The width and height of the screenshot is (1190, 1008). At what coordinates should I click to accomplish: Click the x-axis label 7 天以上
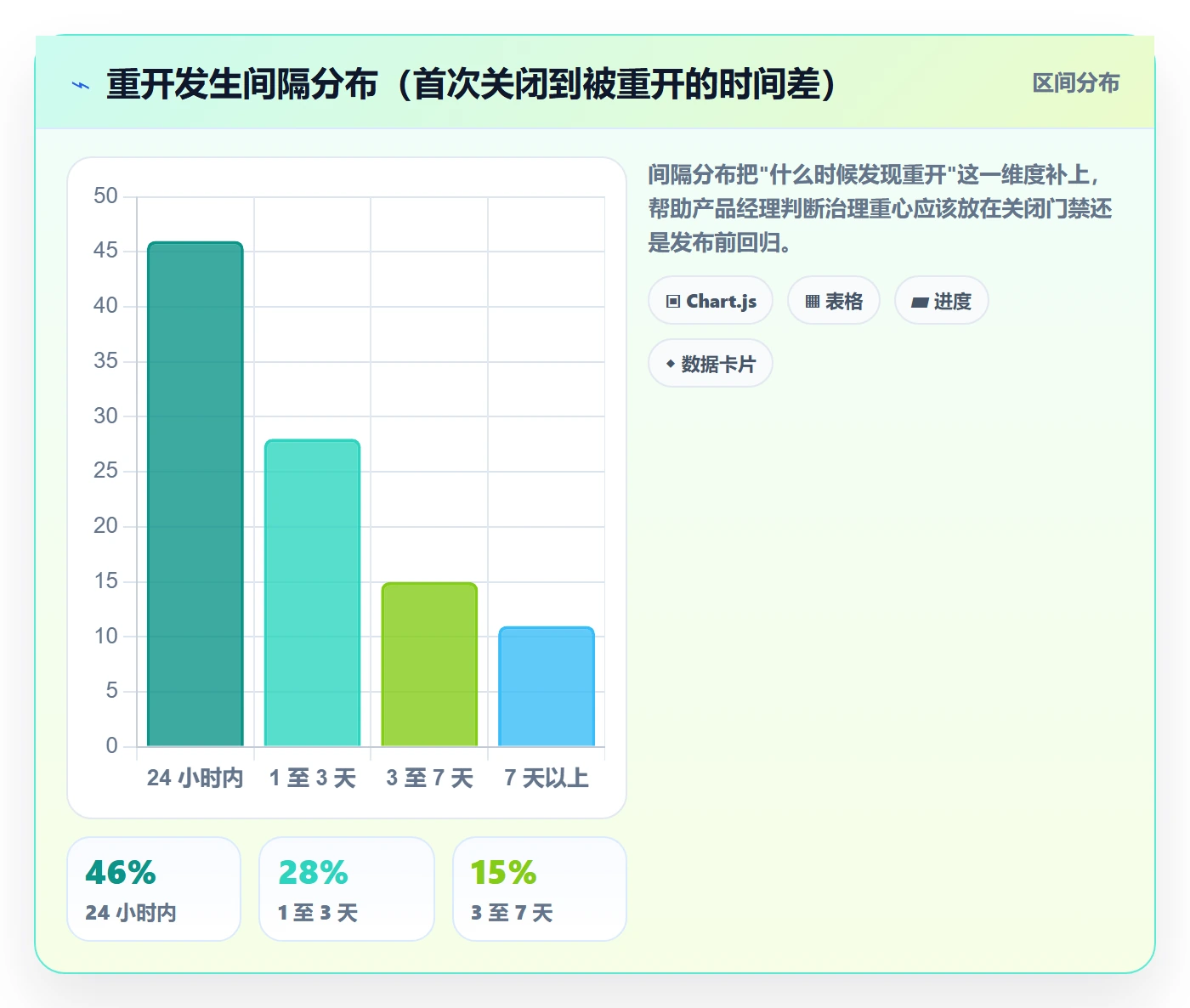click(547, 778)
